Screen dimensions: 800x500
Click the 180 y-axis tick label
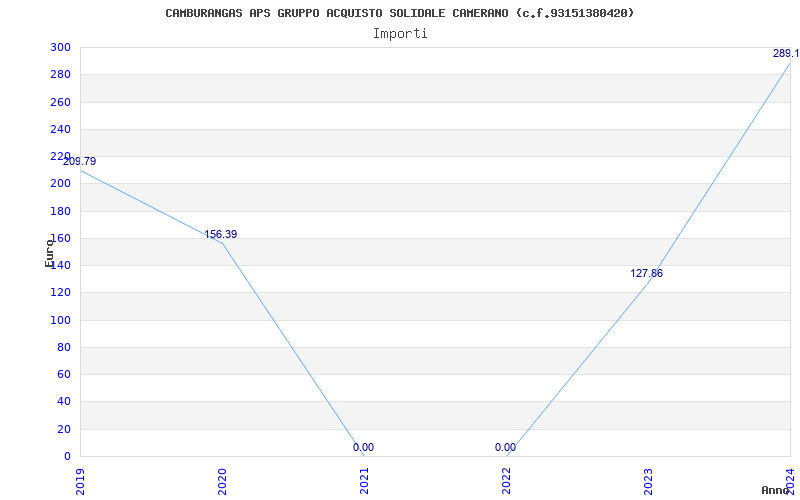(60, 211)
